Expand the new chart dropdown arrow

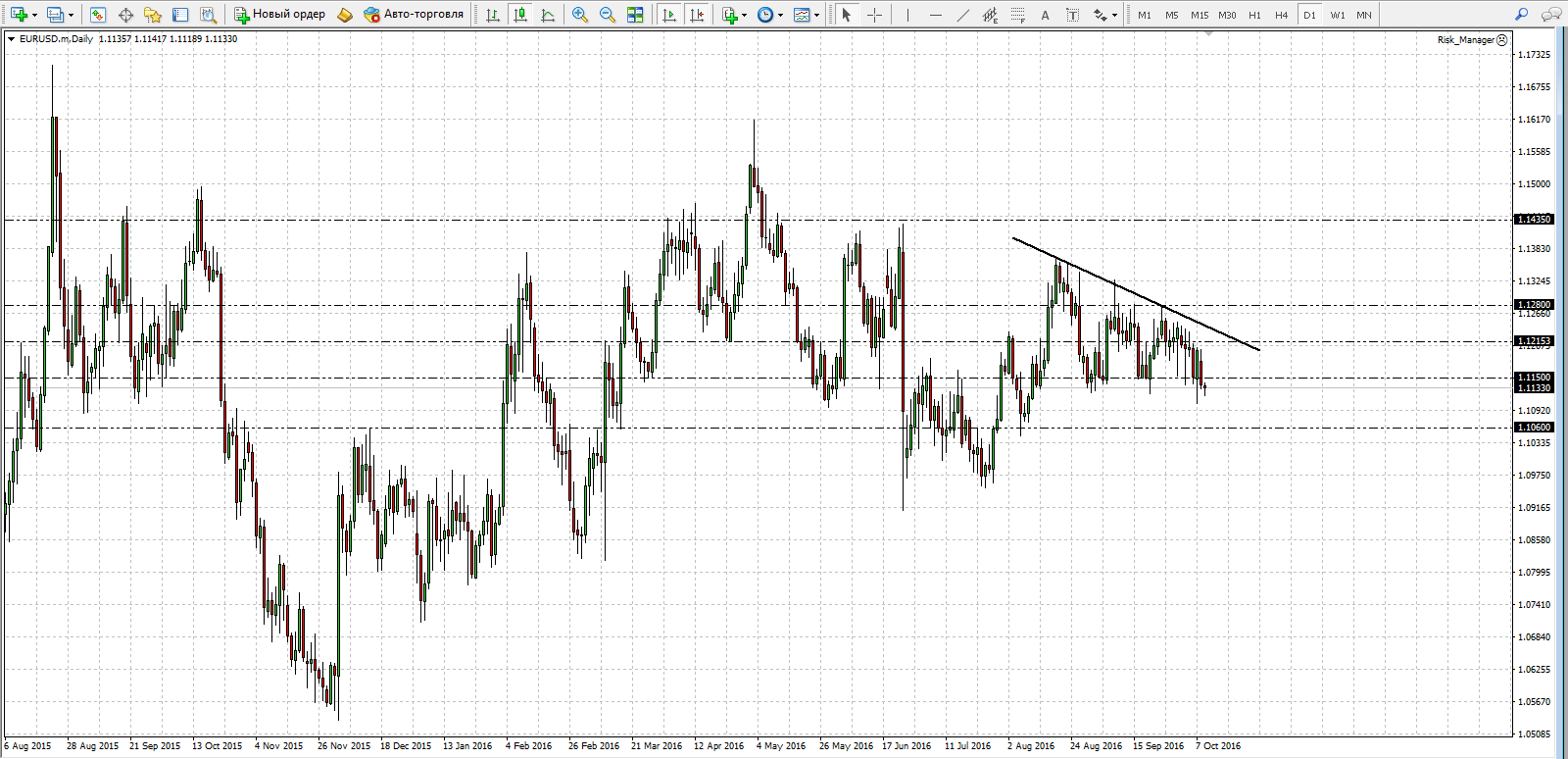35,15
